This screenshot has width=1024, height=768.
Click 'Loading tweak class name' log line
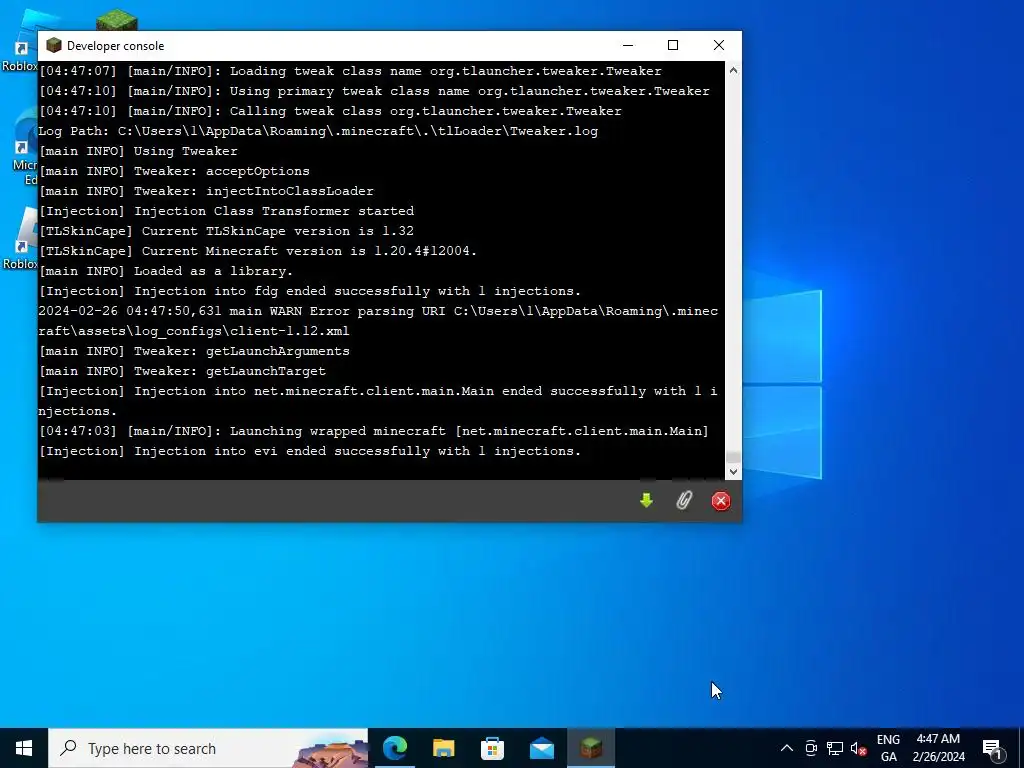click(x=350, y=71)
